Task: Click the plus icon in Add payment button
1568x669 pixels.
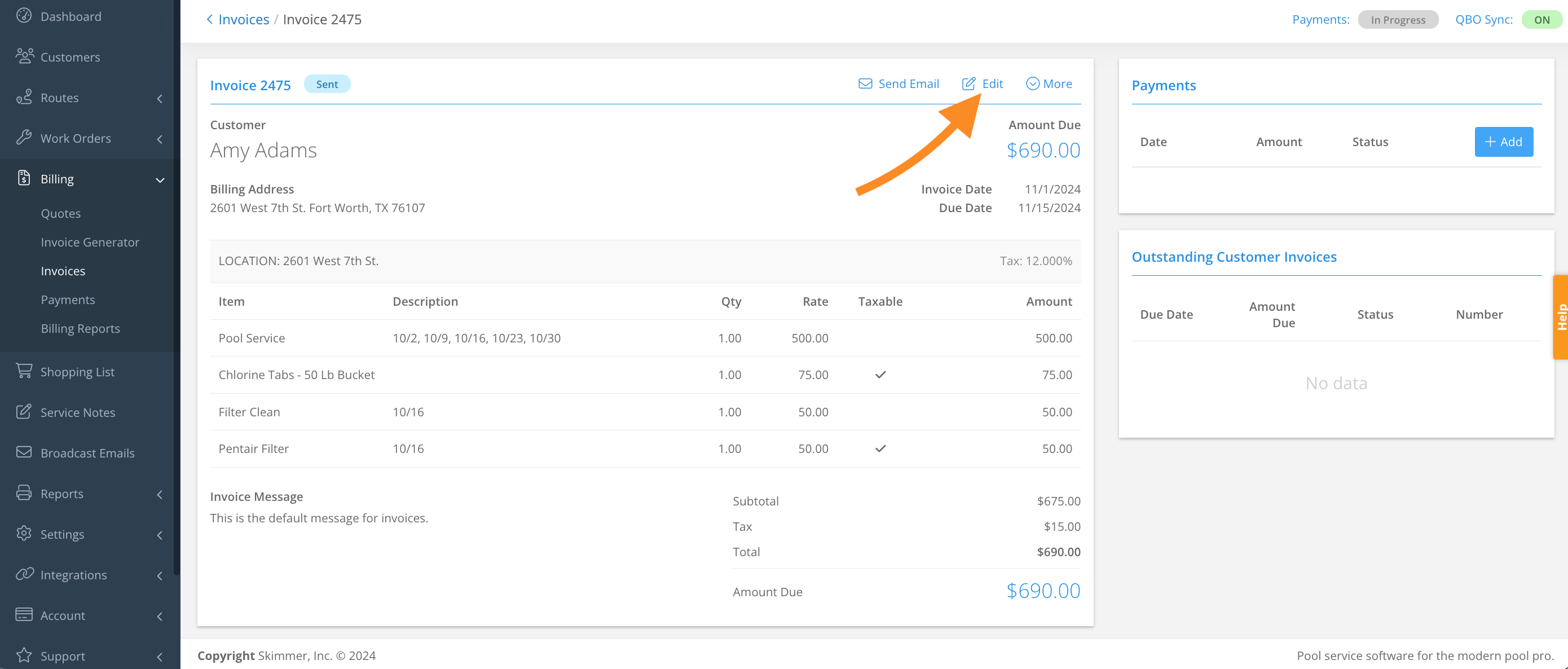Action: 1490,142
